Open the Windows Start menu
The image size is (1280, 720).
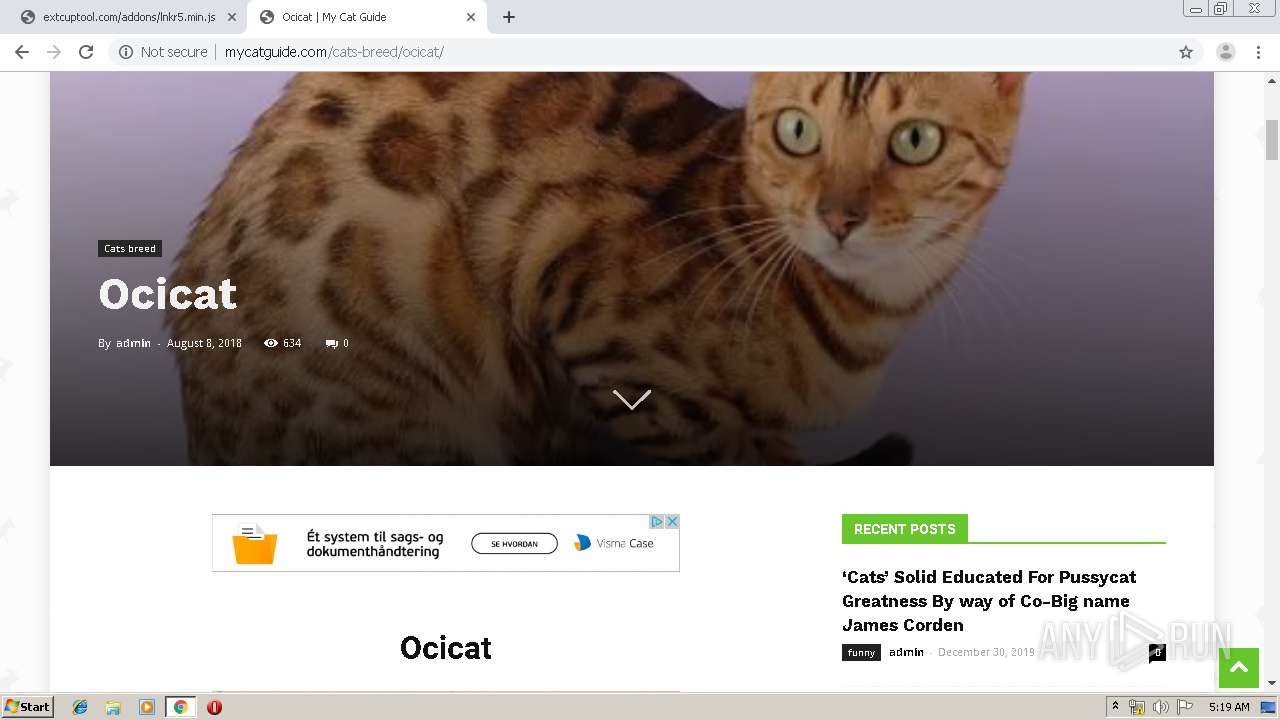click(x=28, y=707)
